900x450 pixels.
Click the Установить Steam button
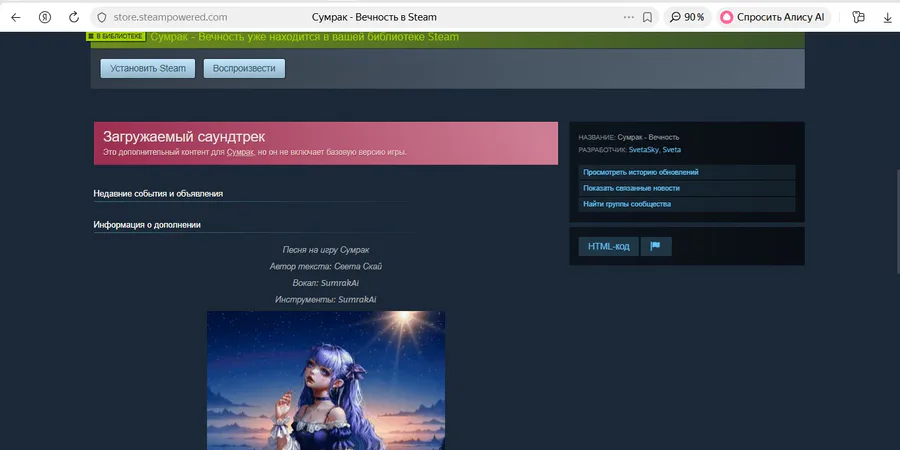click(148, 68)
